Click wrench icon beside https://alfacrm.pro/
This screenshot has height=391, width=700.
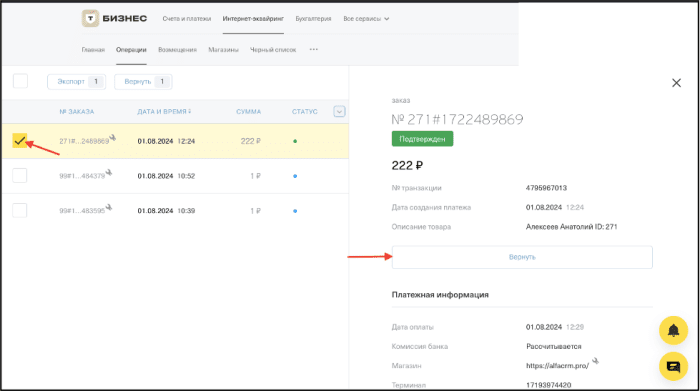[x=595, y=361]
